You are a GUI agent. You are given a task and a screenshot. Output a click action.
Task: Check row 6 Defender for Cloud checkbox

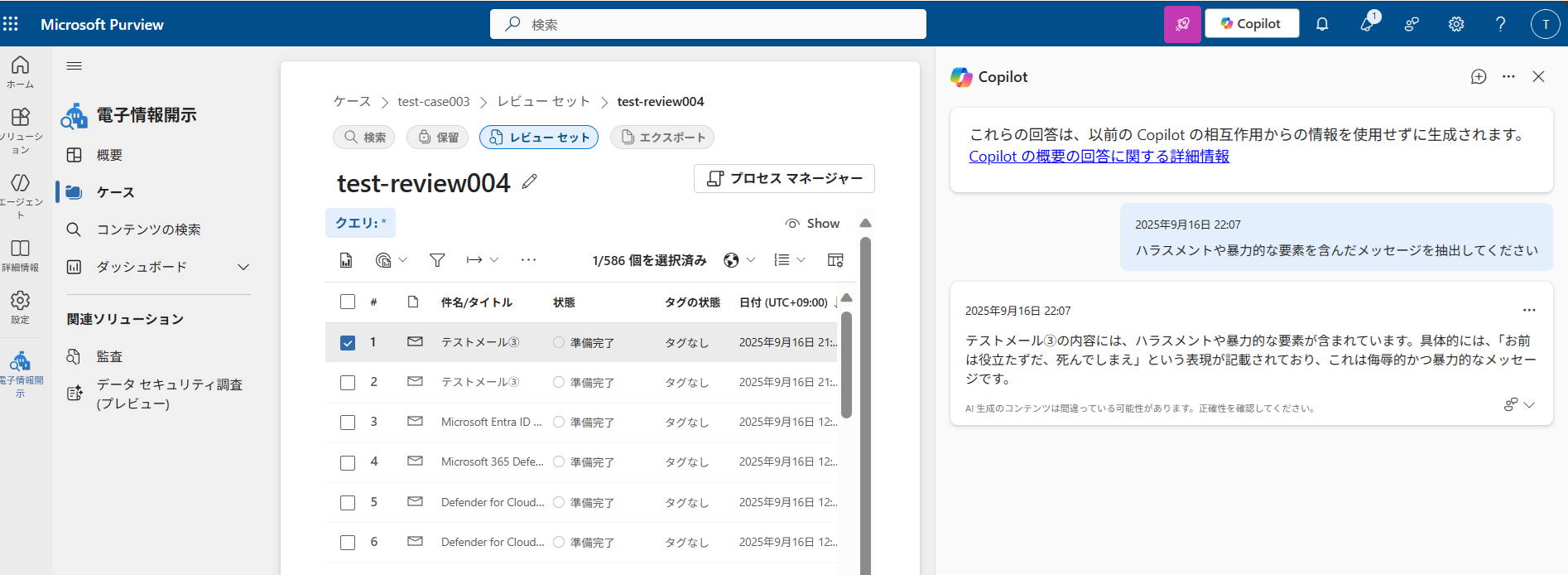click(348, 543)
